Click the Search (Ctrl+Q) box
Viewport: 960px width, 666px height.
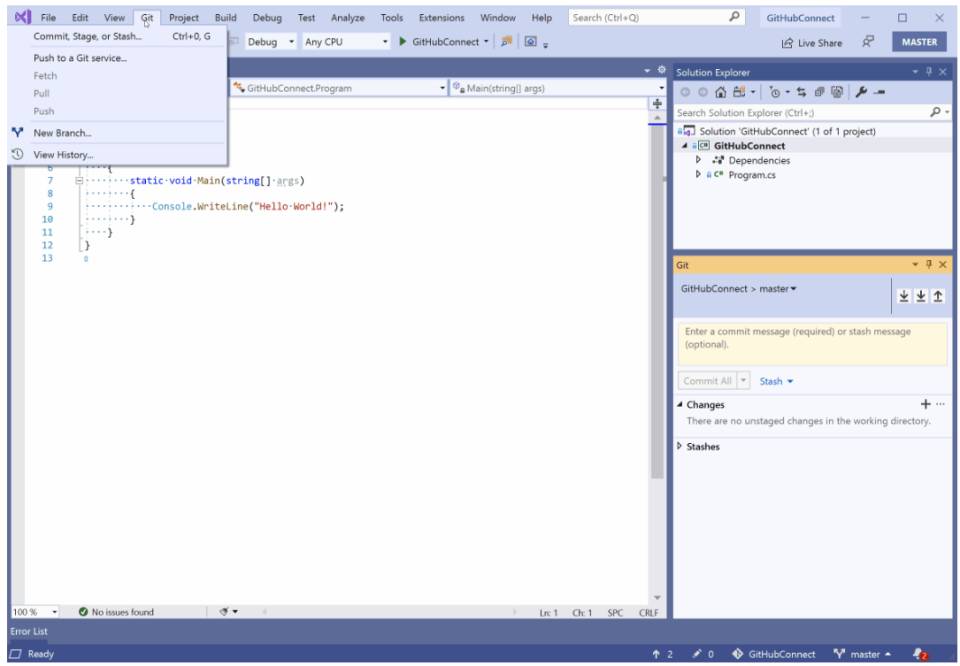656,18
